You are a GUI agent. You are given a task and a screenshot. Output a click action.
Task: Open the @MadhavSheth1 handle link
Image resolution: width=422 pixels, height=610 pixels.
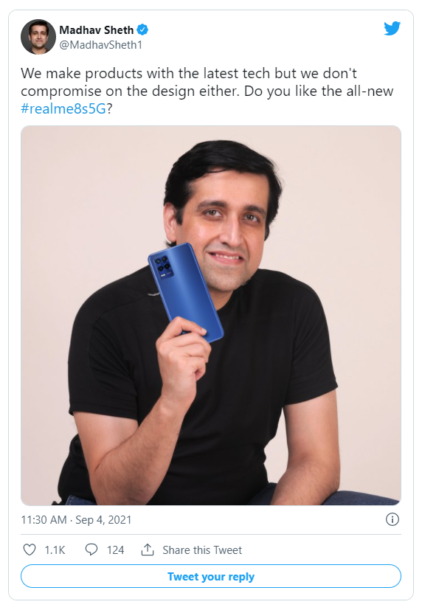tap(101, 45)
